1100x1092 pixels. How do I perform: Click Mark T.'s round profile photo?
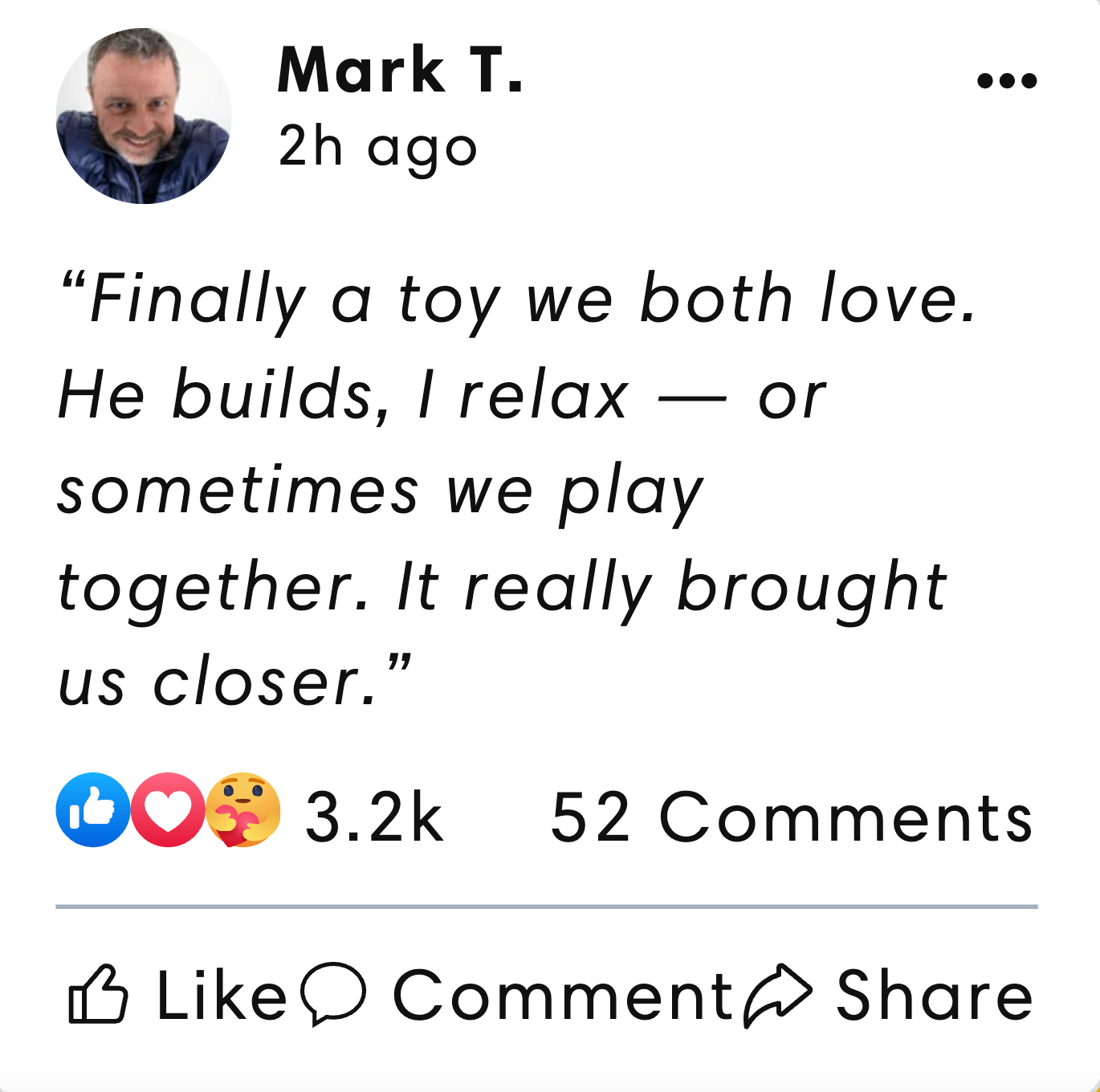pyautogui.click(x=144, y=116)
